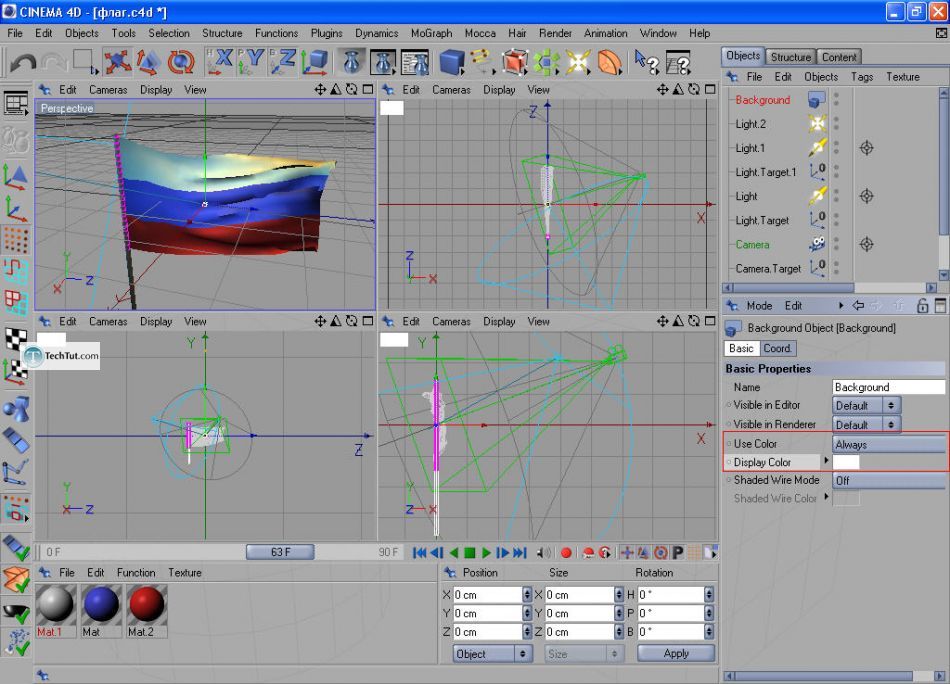Screen dimensions: 950x684
Task: Toggle visibility dots of Light.2
Action: 836,124
